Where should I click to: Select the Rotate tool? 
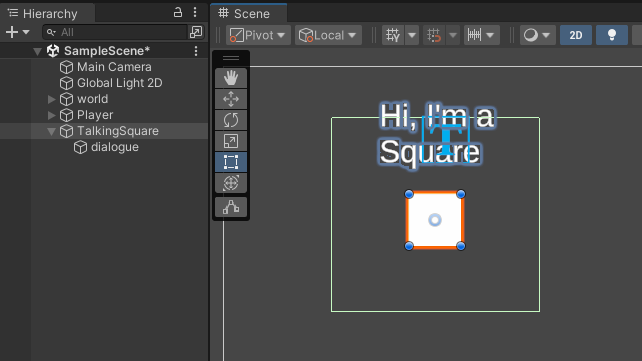231,120
